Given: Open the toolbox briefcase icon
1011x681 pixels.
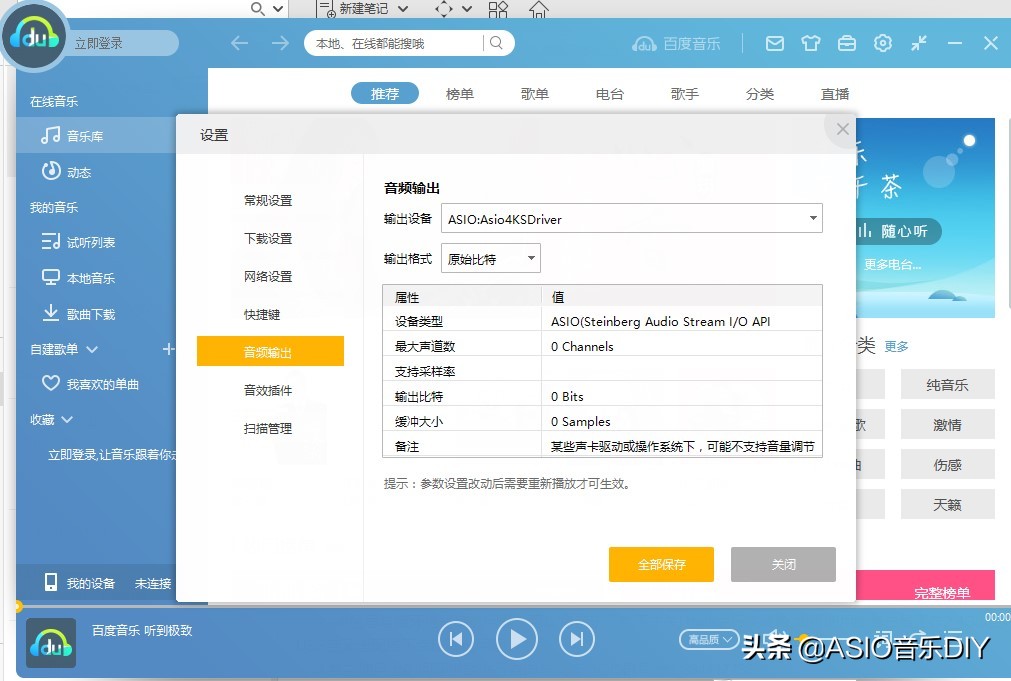Looking at the screenshot, I should pos(846,43).
